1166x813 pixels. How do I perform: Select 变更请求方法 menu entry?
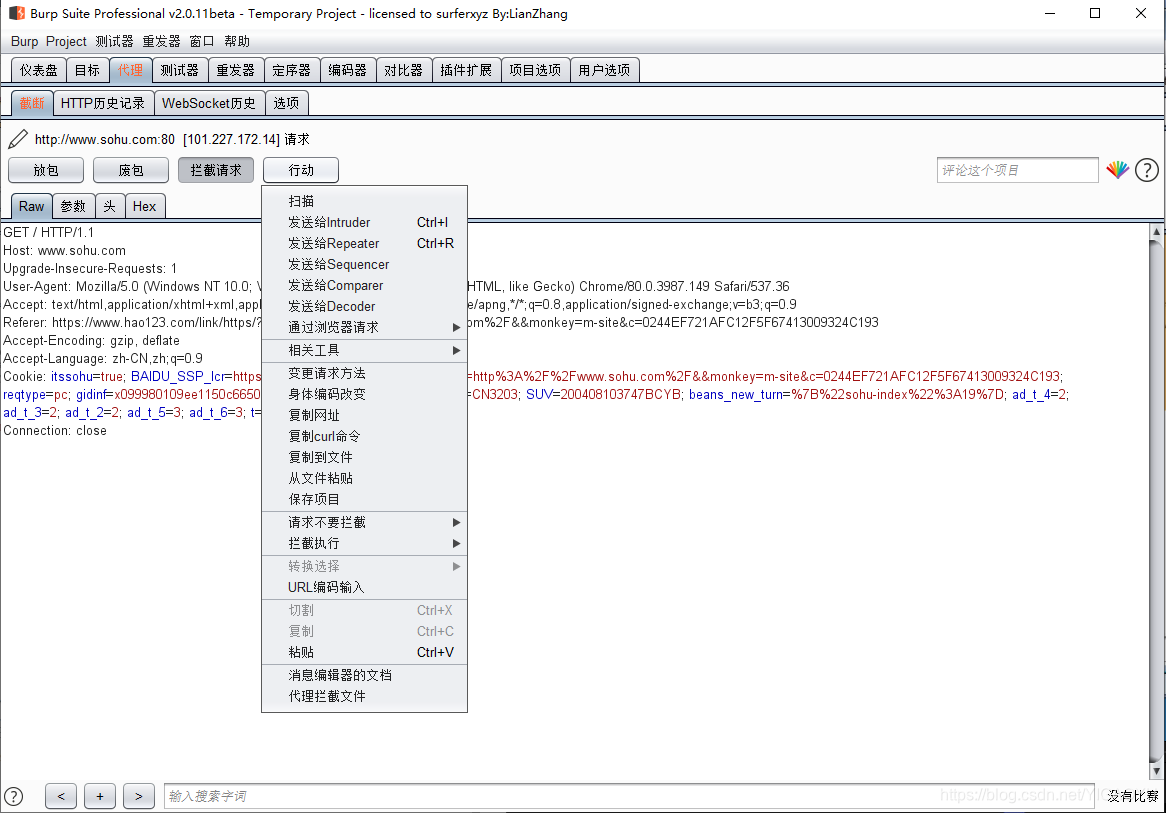point(364,373)
